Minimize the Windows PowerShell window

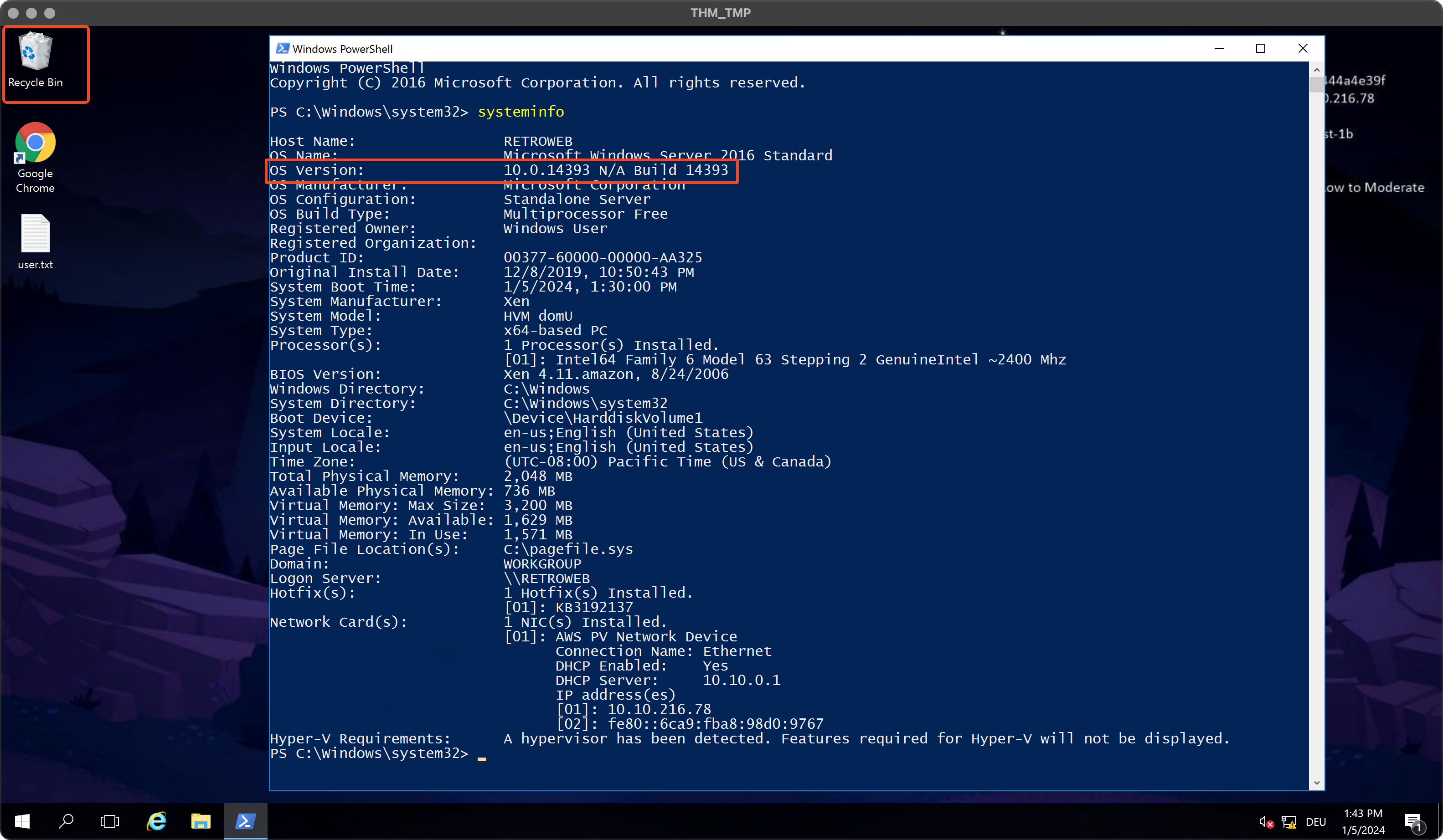click(1219, 49)
